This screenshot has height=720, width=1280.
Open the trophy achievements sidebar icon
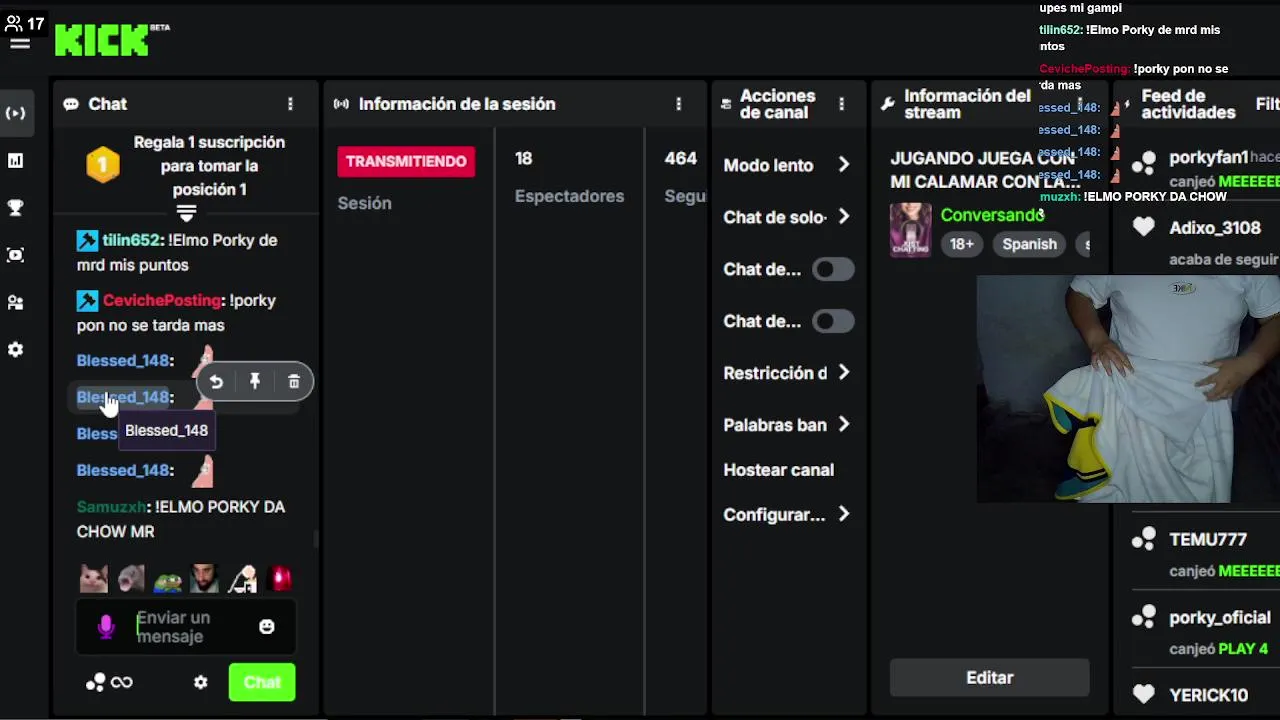pyautogui.click(x=15, y=208)
